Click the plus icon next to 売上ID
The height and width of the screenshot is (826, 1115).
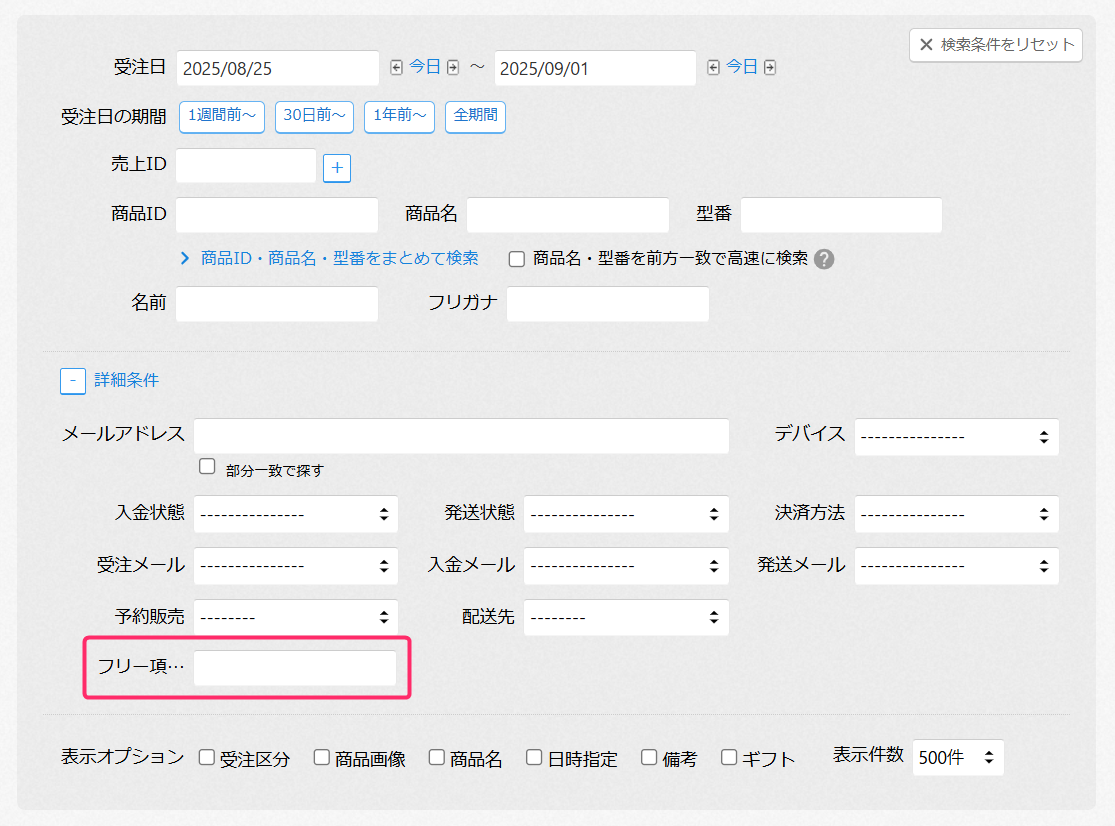(x=337, y=168)
